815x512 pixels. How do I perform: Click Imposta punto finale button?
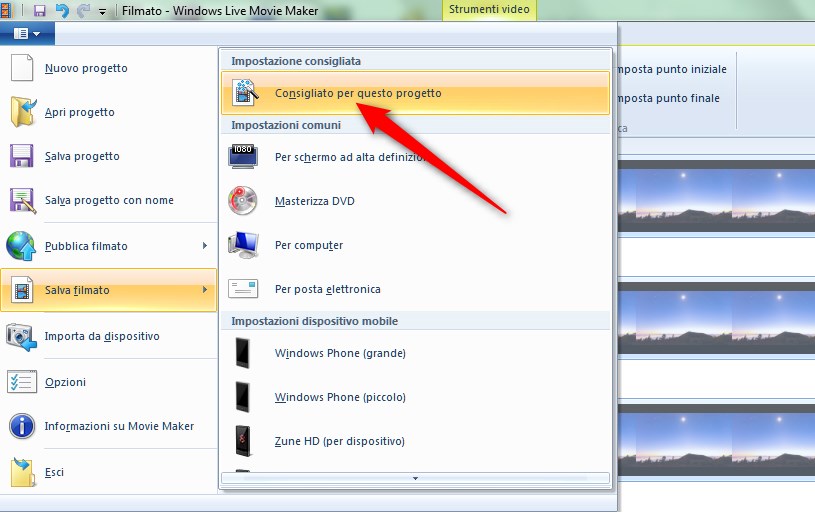click(x=668, y=98)
